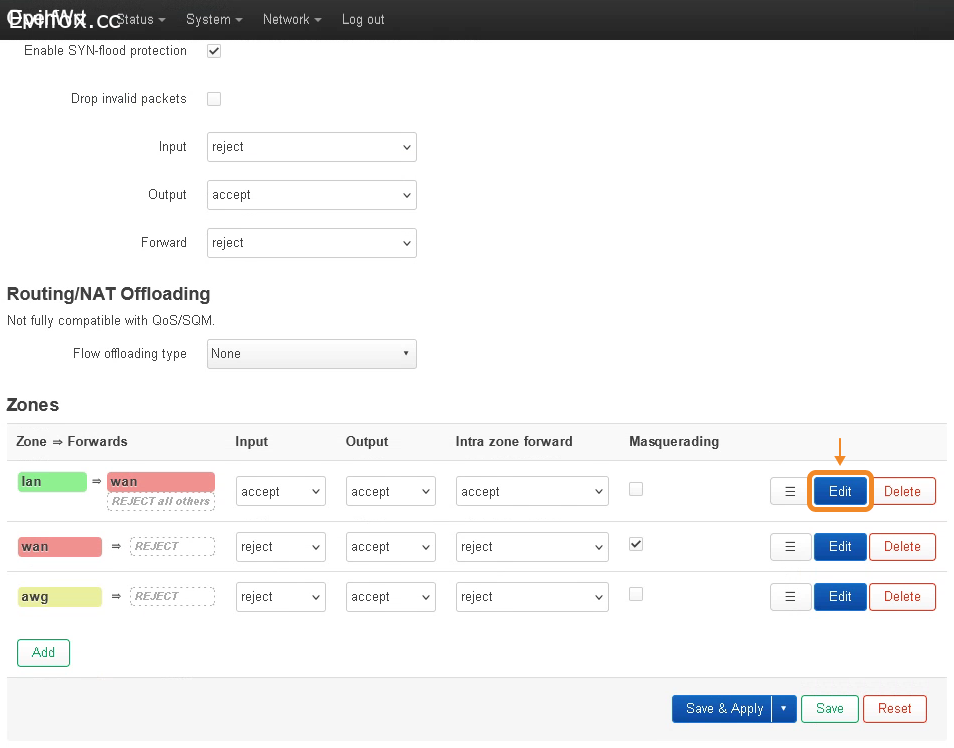
Task: Click the Add zone button
Action: (43, 653)
